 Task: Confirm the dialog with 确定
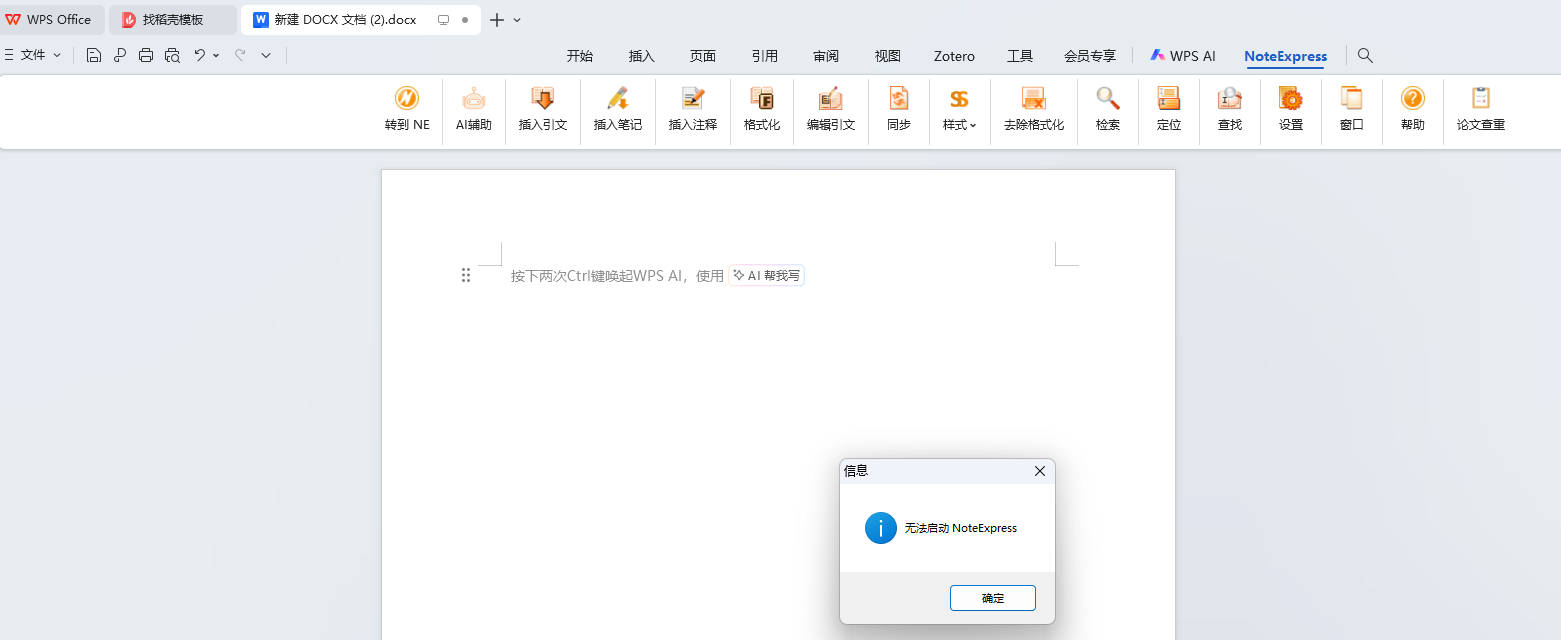coord(992,597)
